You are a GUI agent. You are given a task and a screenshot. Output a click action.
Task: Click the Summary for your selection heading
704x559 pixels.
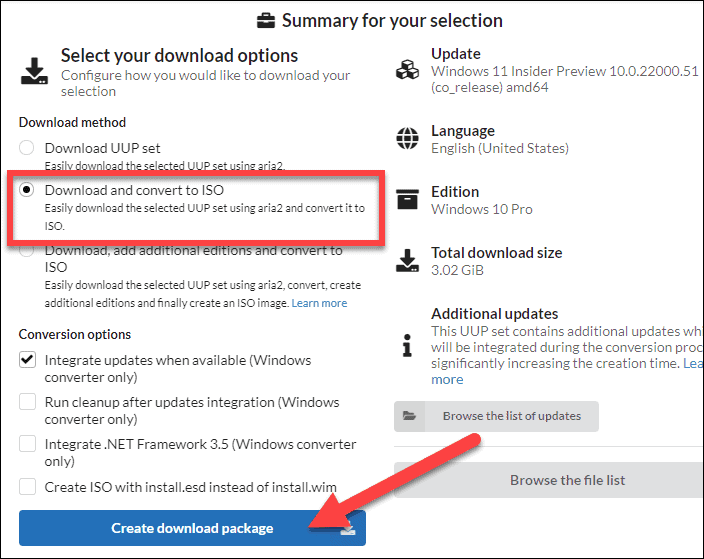click(x=391, y=21)
